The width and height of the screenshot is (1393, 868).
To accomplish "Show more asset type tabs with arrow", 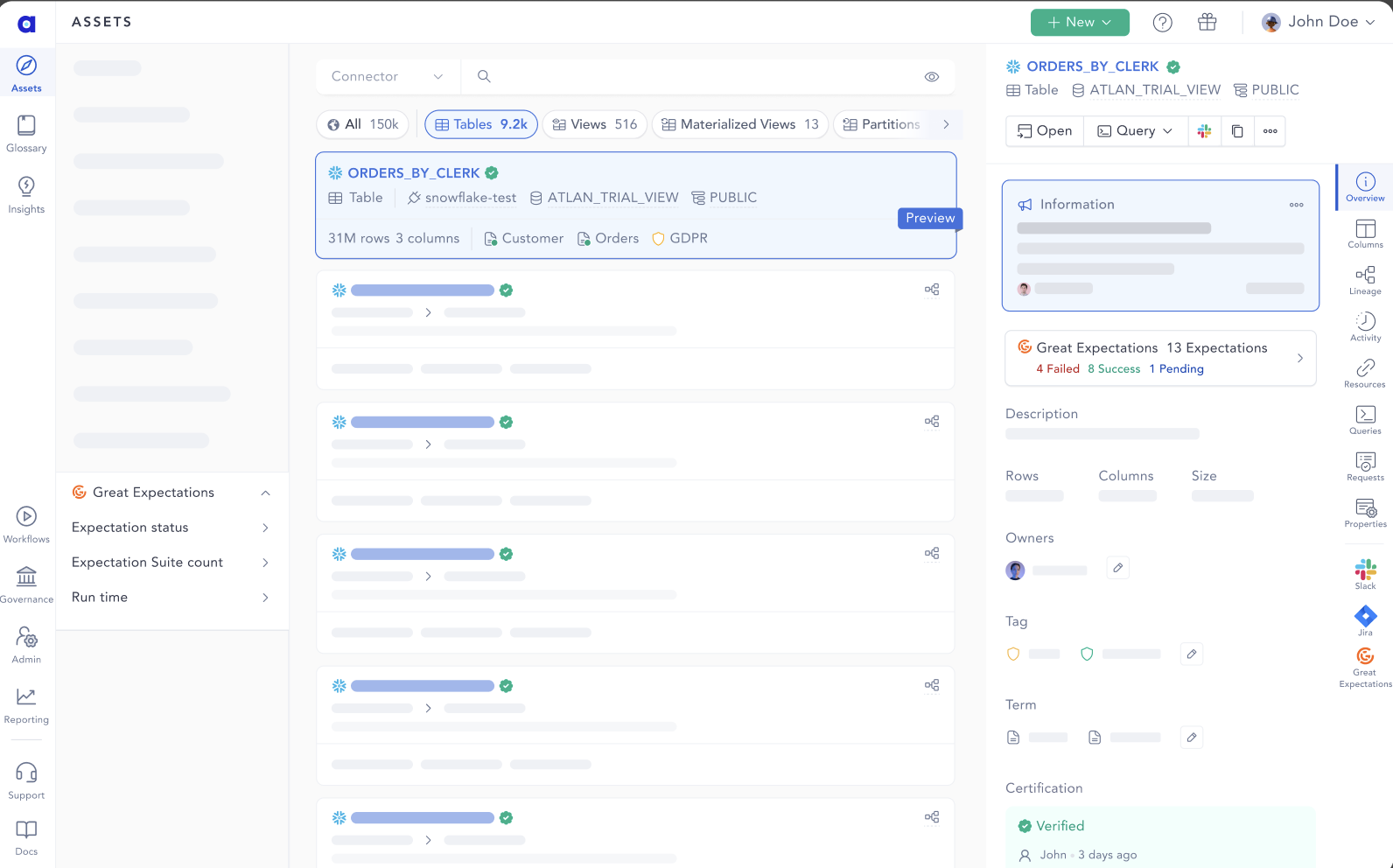I will click(x=946, y=124).
